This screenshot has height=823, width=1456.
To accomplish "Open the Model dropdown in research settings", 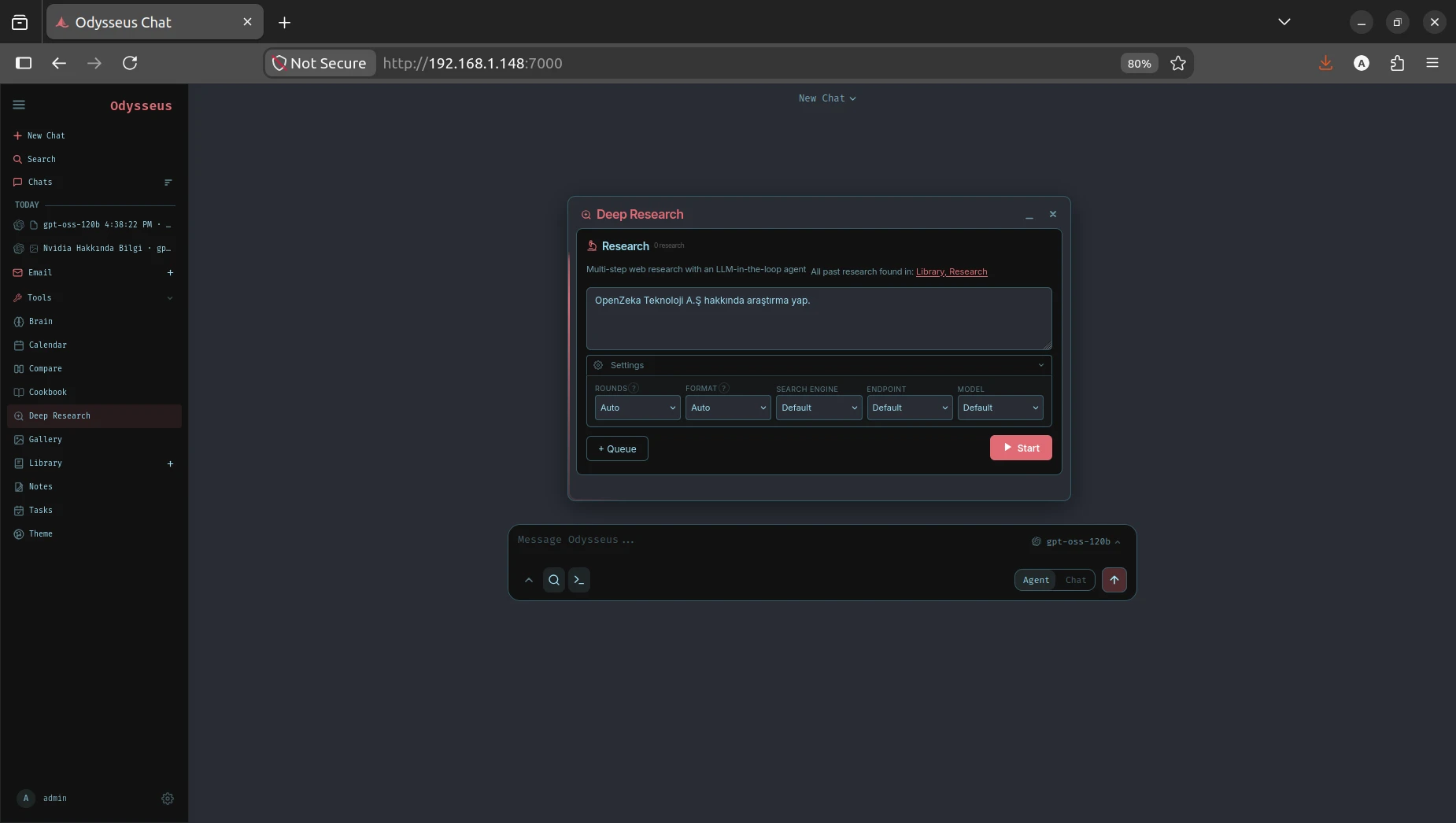I will click(1000, 408).
